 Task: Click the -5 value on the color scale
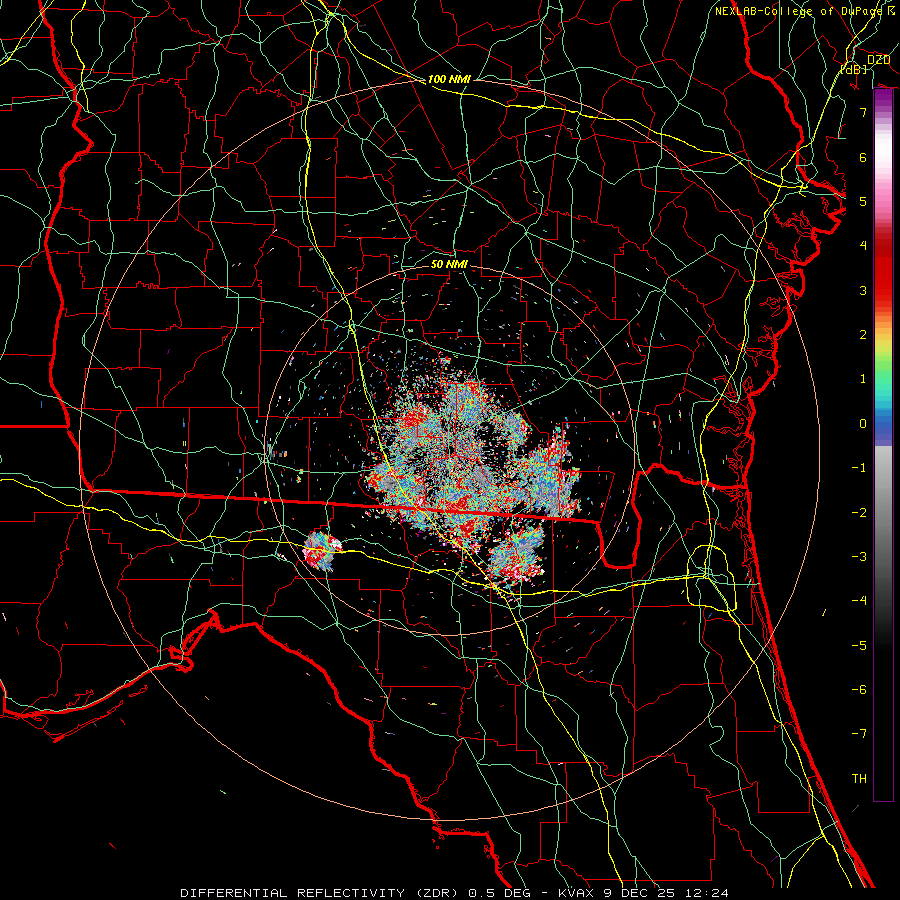click(859, 646)
